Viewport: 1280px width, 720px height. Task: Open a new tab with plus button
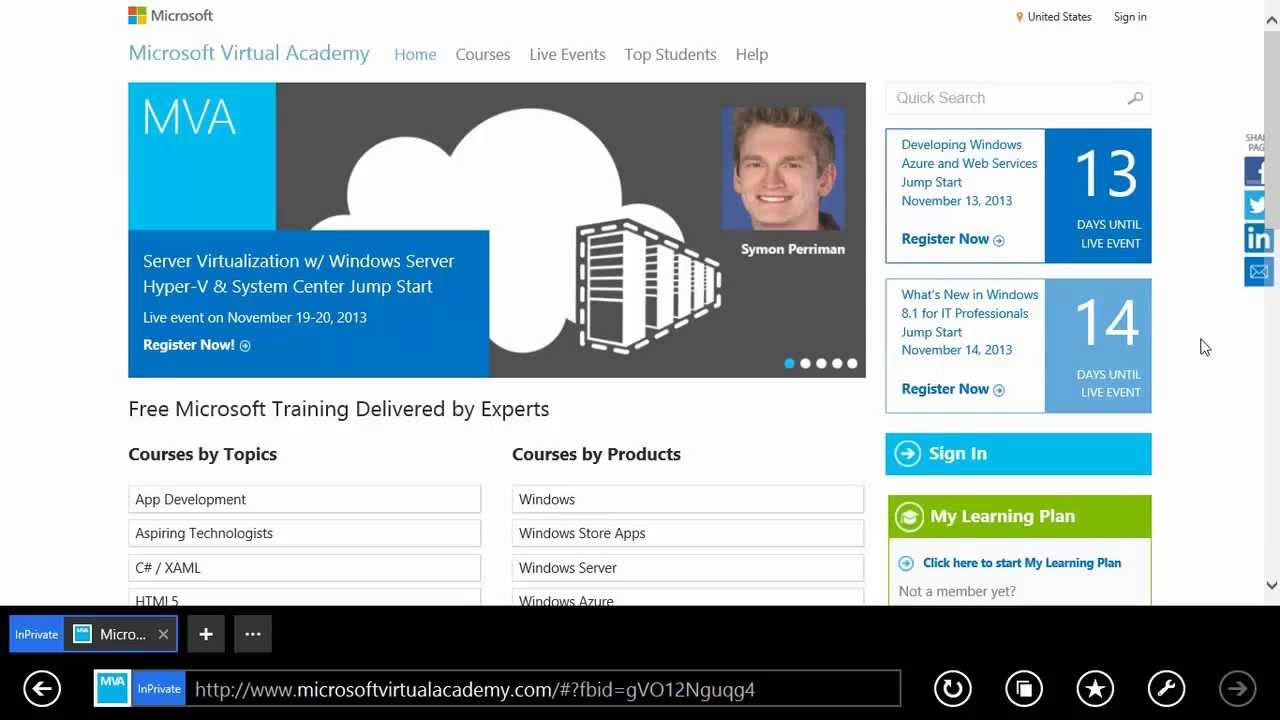(206, 634)
